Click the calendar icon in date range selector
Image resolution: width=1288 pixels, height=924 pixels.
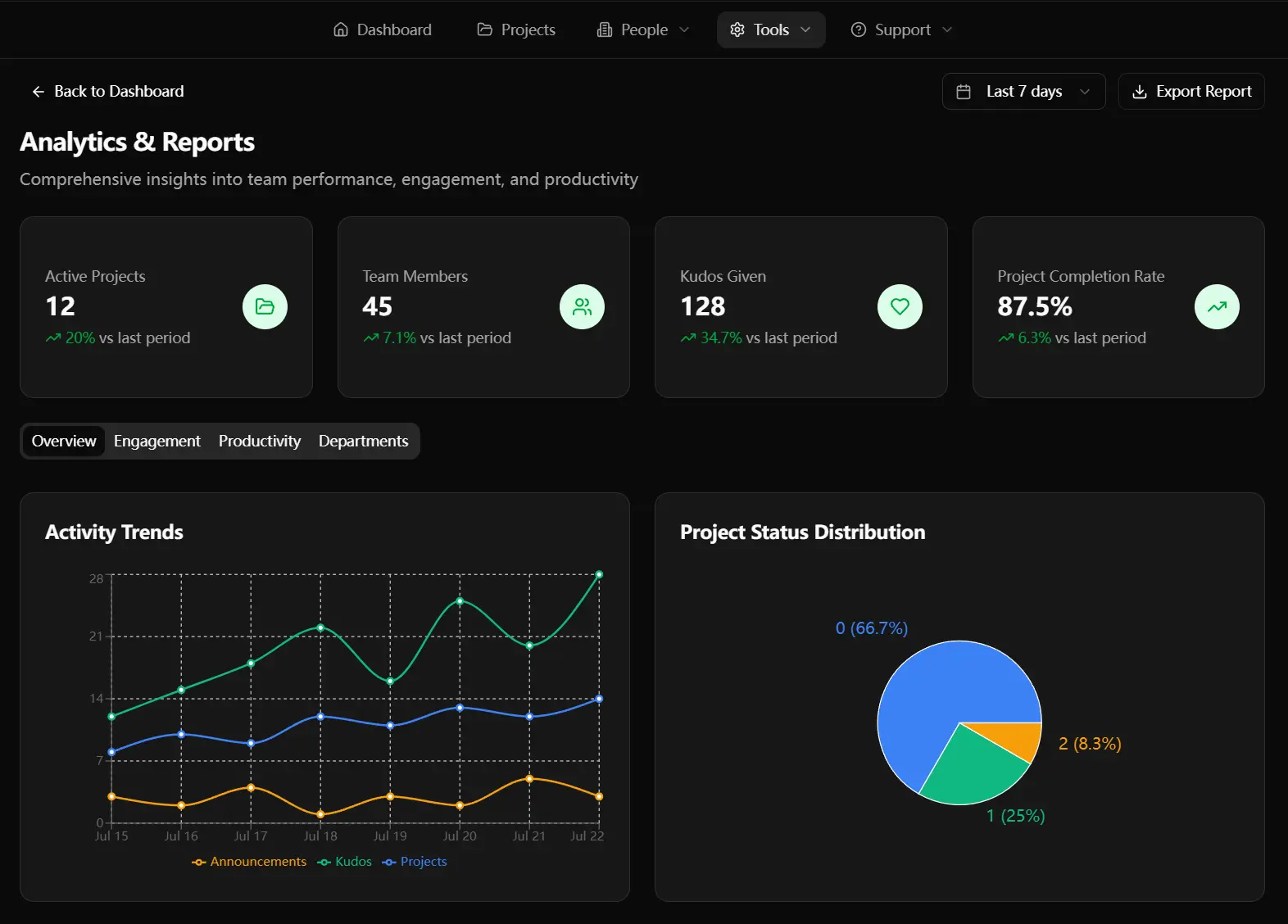click(x=964, y=92)
